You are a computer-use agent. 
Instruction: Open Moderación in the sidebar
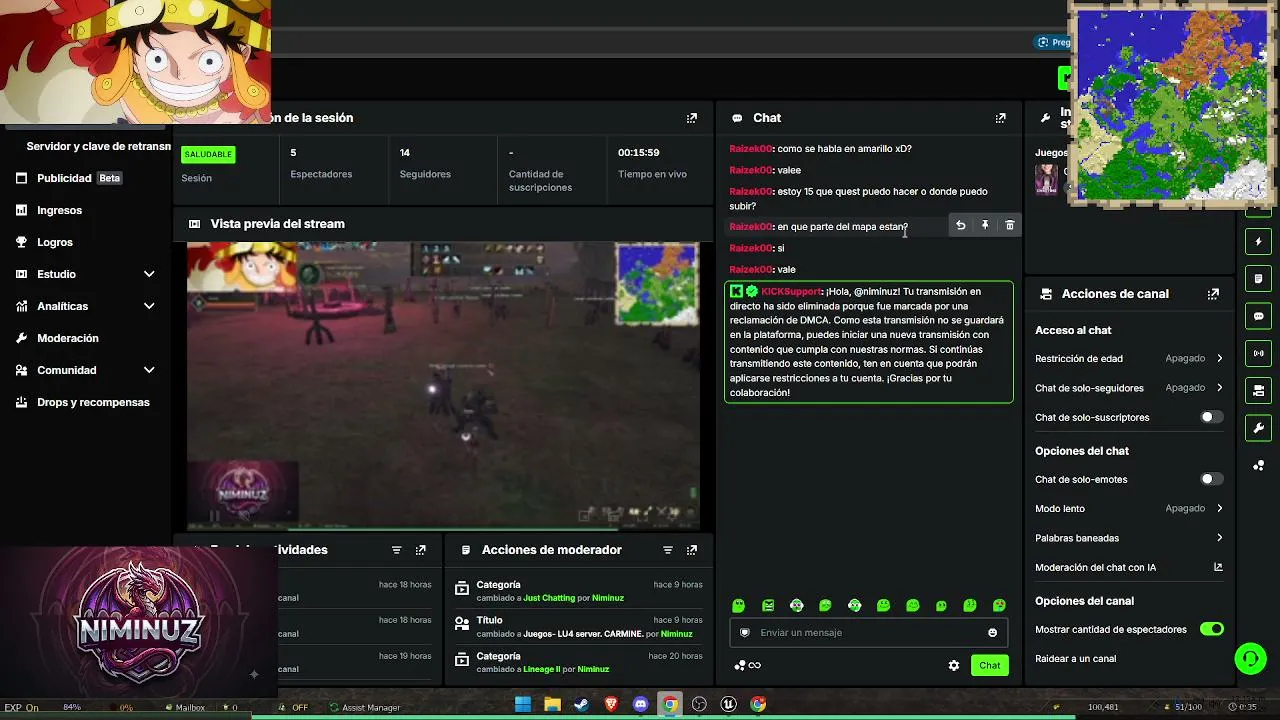pos(68,338)
